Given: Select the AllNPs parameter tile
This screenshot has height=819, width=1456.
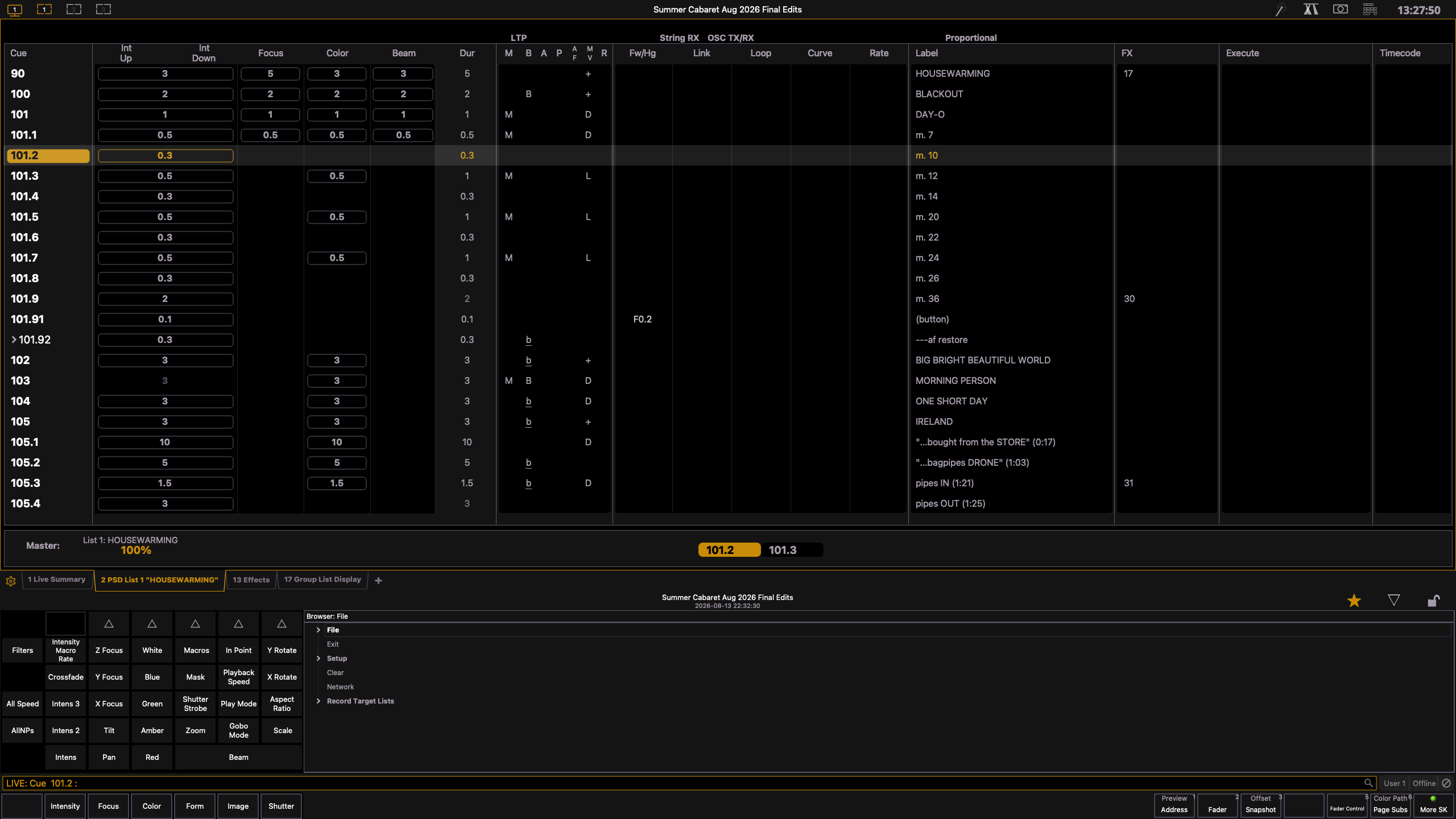Looking at the screenshot, I should point(23,731).
